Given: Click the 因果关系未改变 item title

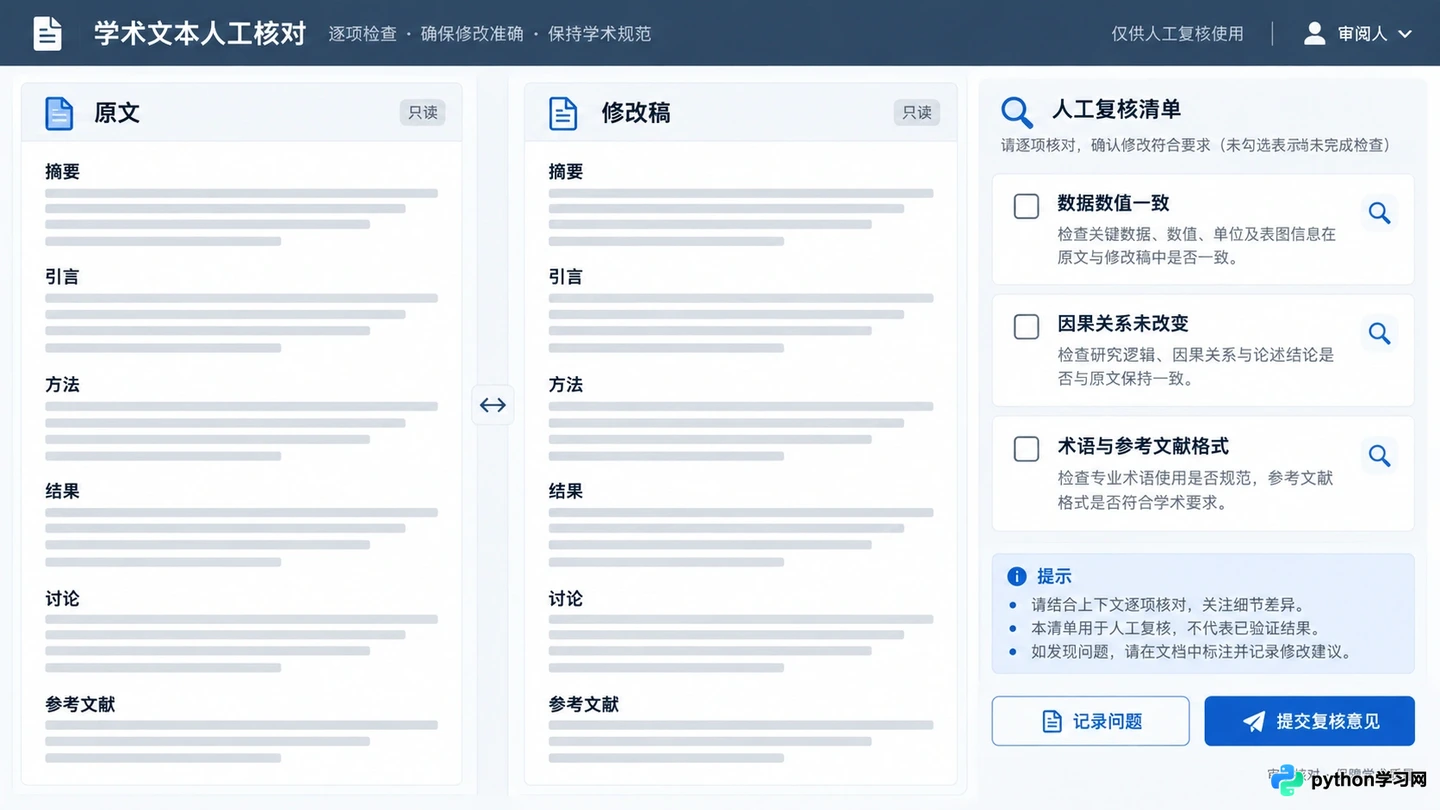Looking at the screenshot, I should pos(1123,324).
